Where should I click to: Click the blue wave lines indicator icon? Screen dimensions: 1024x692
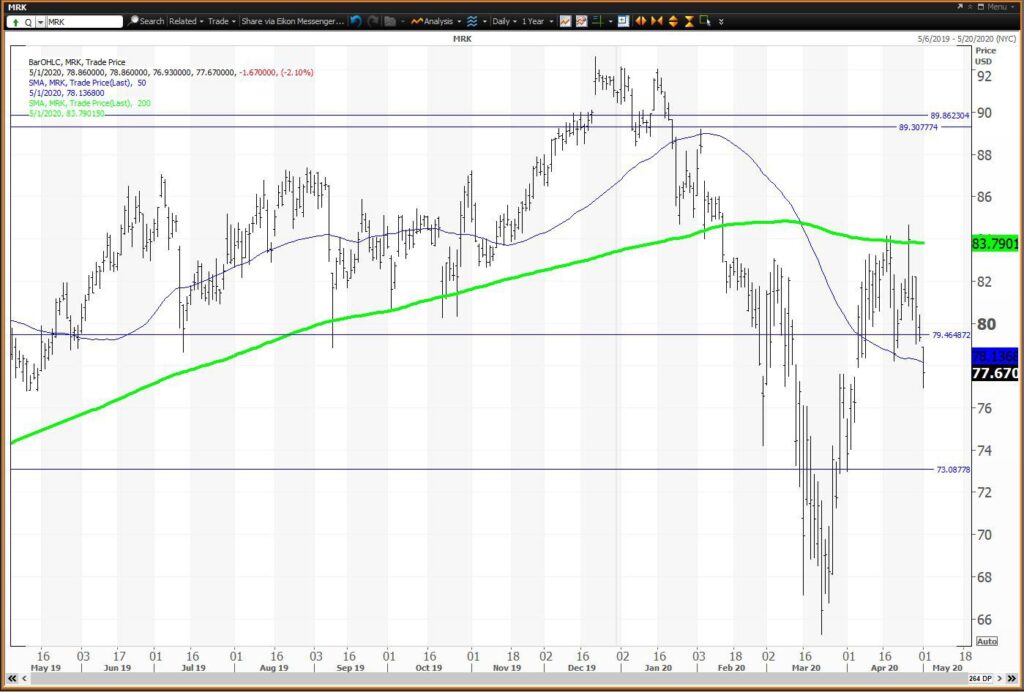point(472,22)
